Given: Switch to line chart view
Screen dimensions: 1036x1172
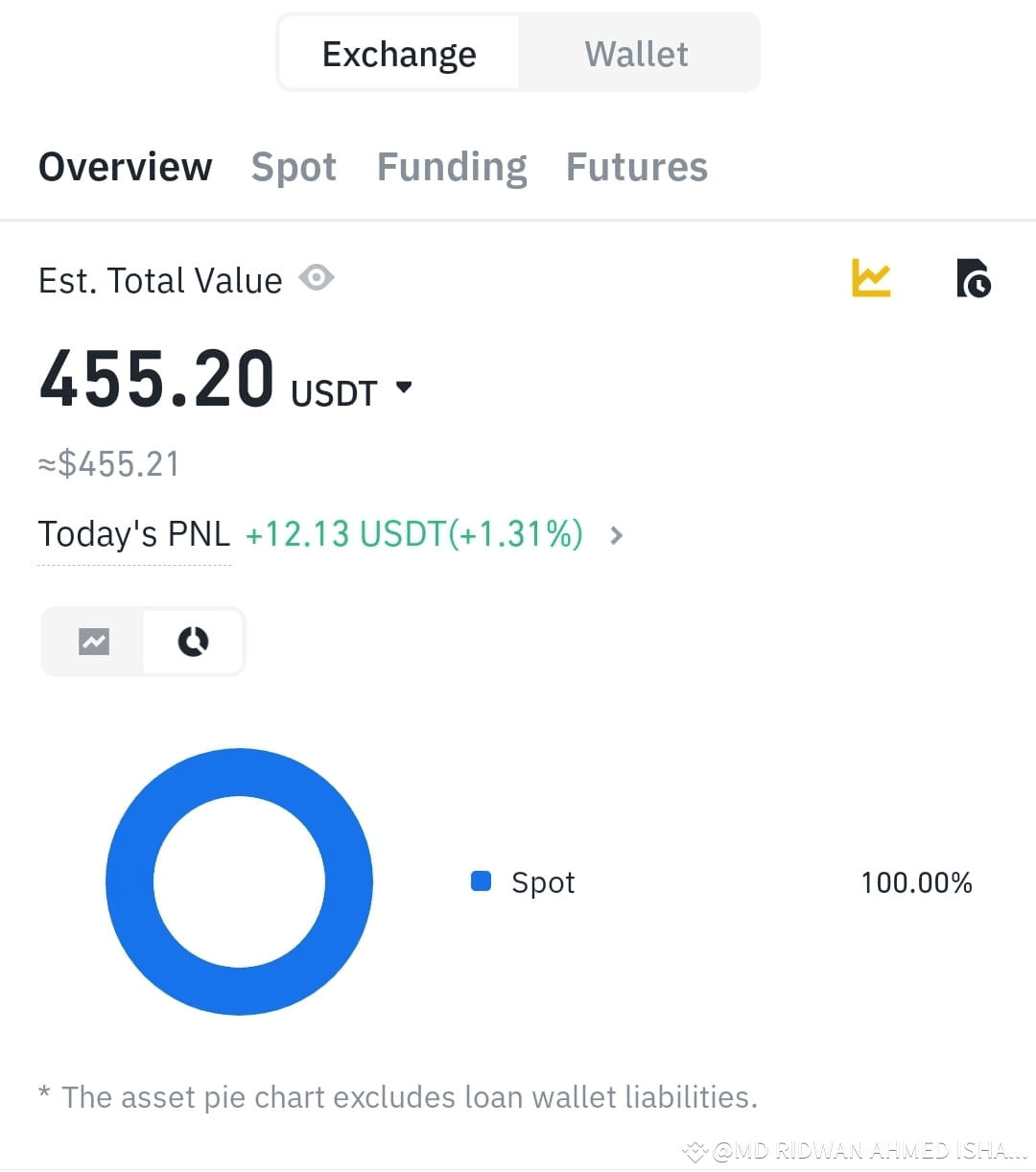Looking at the screenshot, I should pyautogui.click(x=94, y=641).
